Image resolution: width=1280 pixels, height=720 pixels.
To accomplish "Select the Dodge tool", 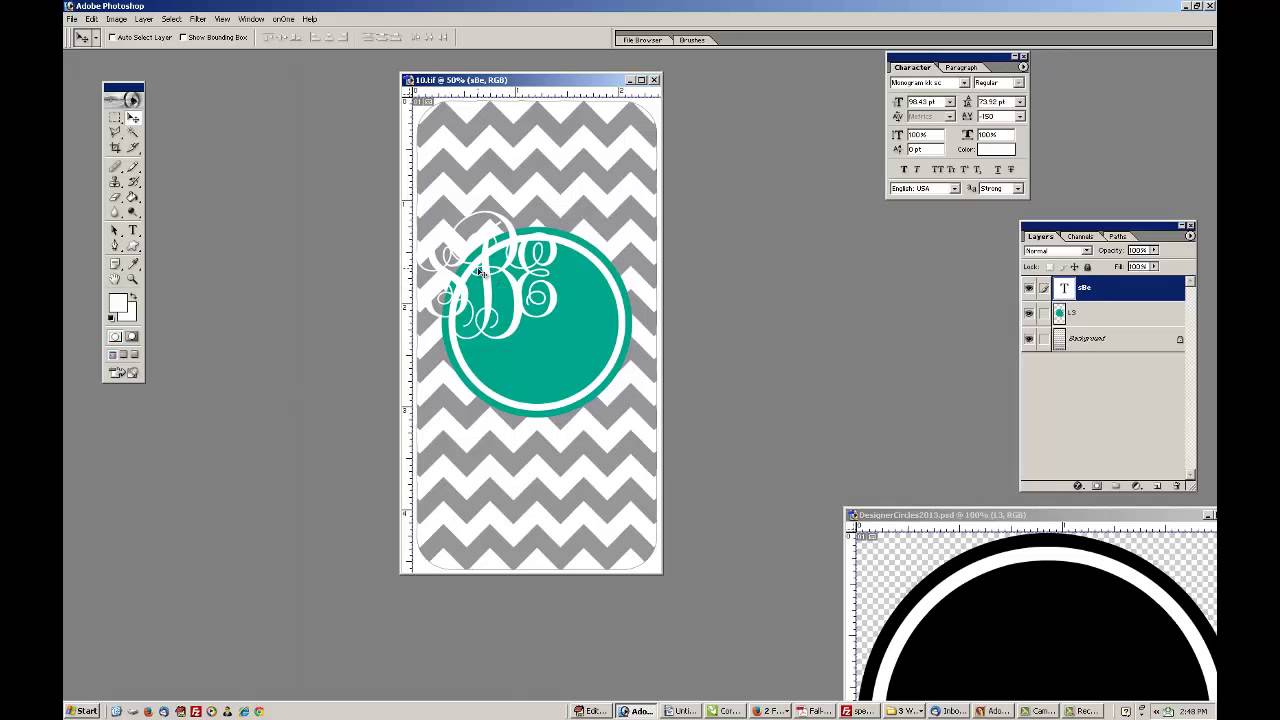I will [132, 211].
